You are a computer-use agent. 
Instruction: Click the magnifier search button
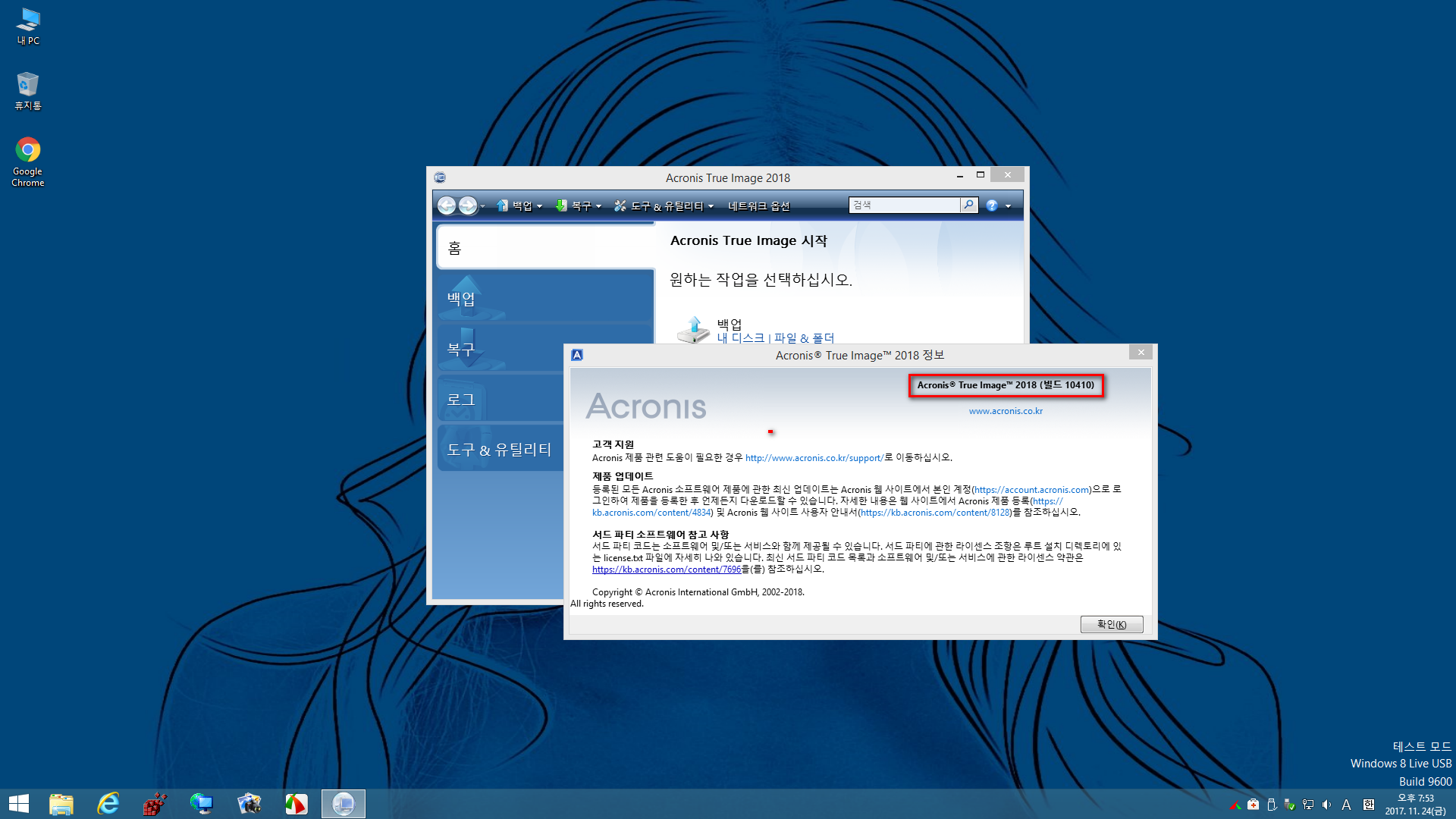(968, 205)
